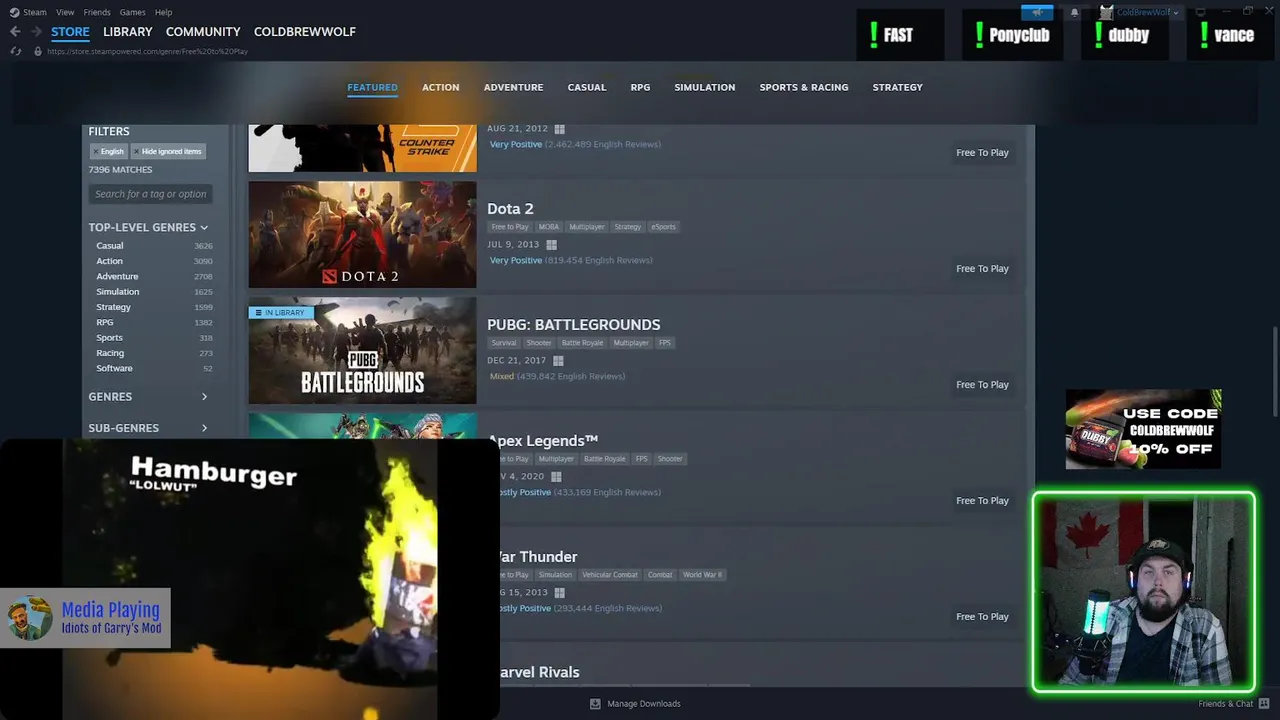Filter by Action genre
This screenshot has width=1280, height=720.
(x=109, y=261)
